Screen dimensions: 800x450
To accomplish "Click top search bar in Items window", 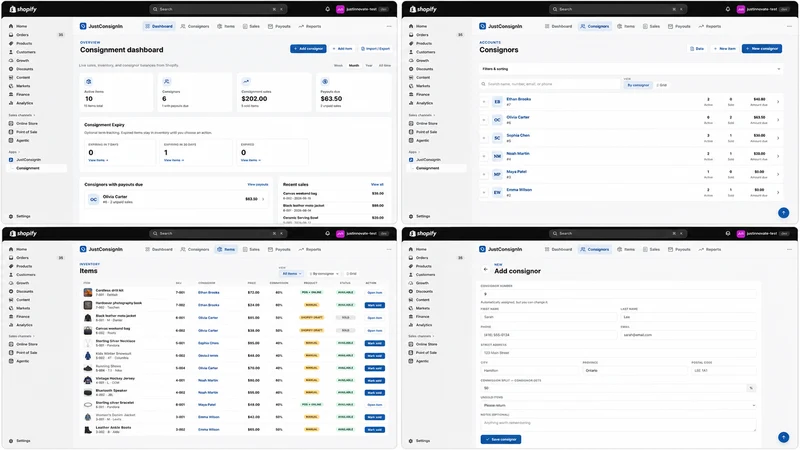I will tap(218, 233).
